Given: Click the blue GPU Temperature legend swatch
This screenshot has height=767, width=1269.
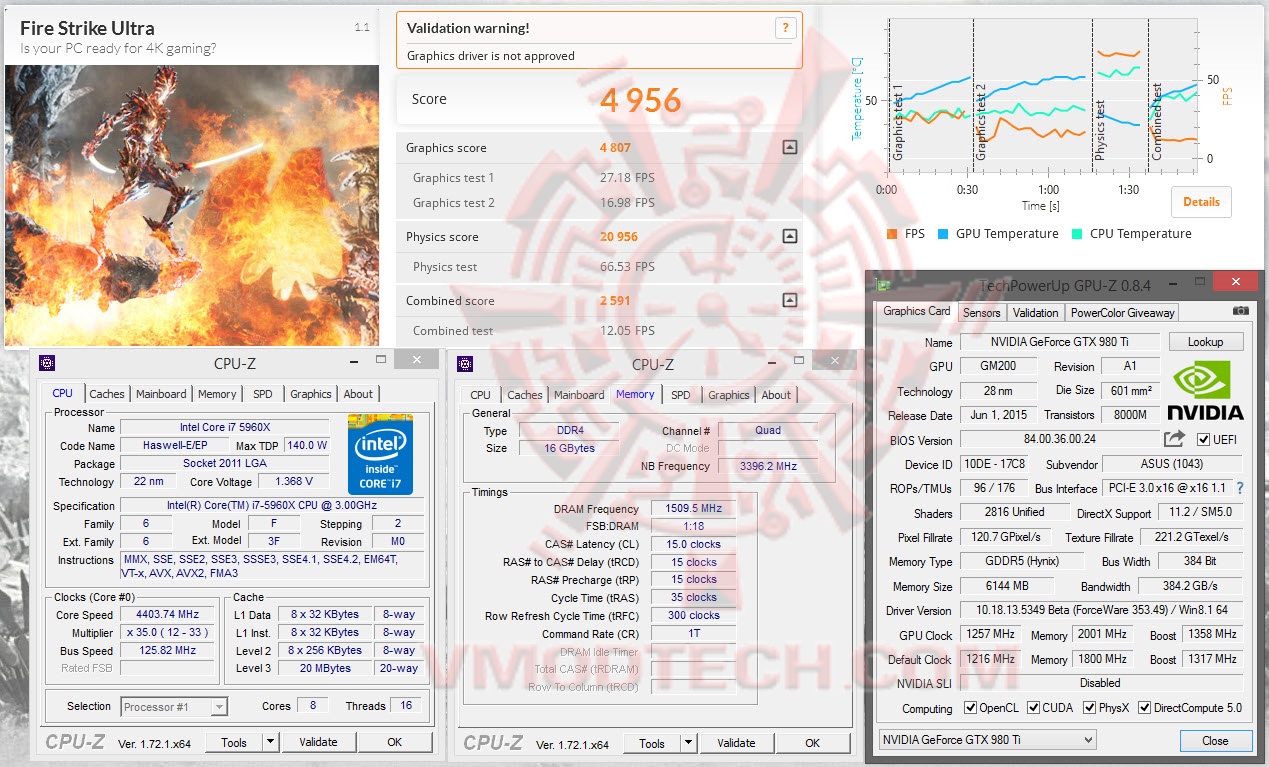Looking at the screenshot, I should [943, 234].
